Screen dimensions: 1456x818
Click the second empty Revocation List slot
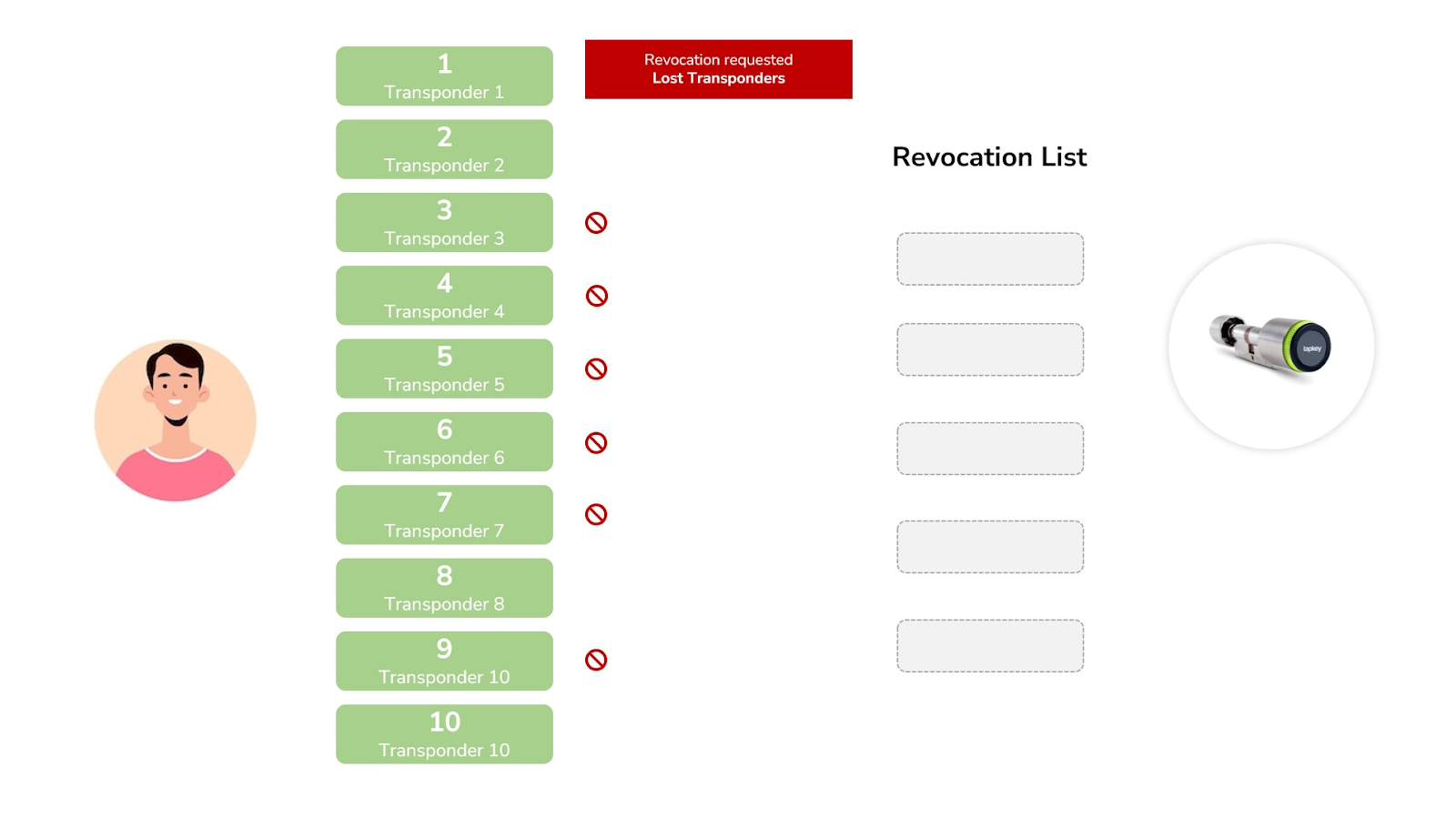point(990,349)
